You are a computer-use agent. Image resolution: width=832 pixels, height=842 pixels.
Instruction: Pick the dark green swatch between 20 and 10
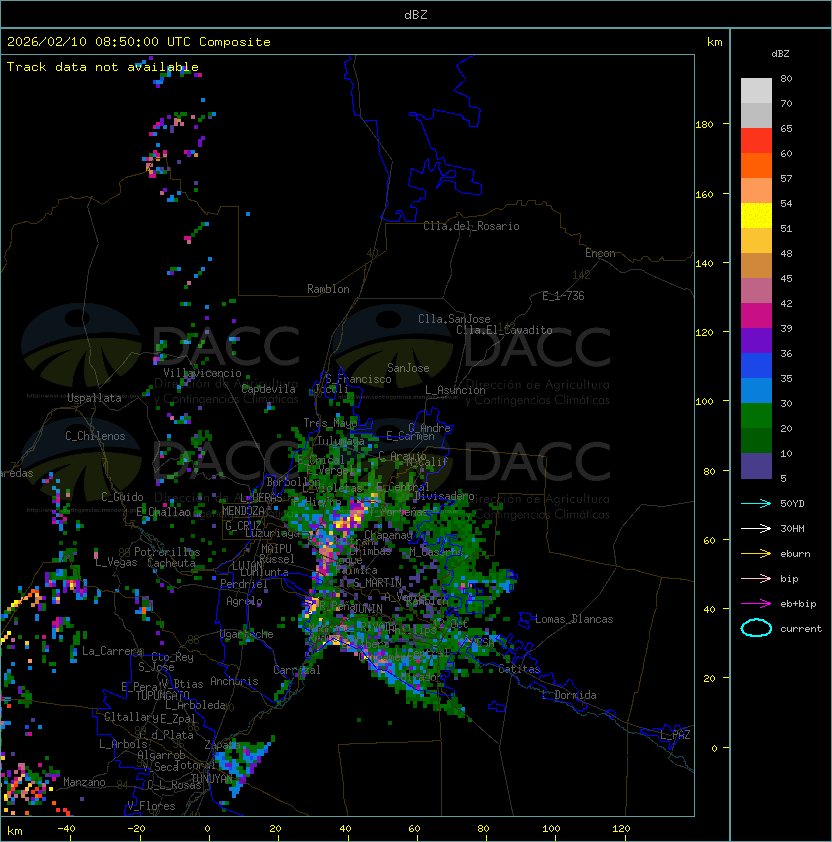756,440
